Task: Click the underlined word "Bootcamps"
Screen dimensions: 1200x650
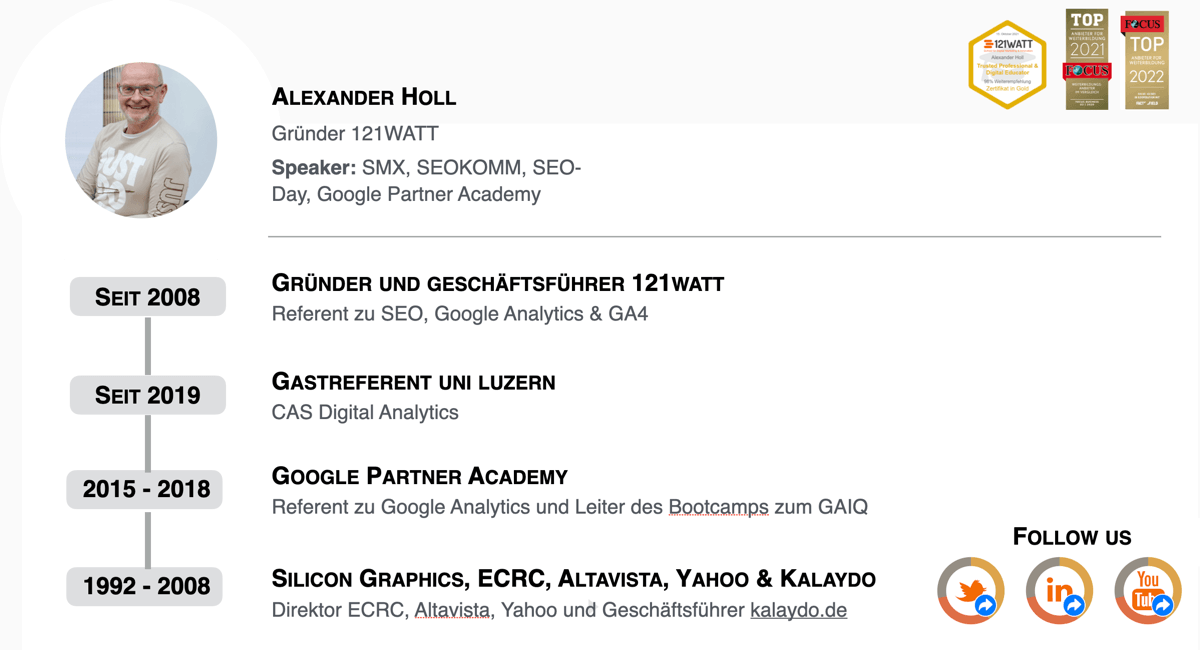Action: pyautogui.click(x=718, y=507)
